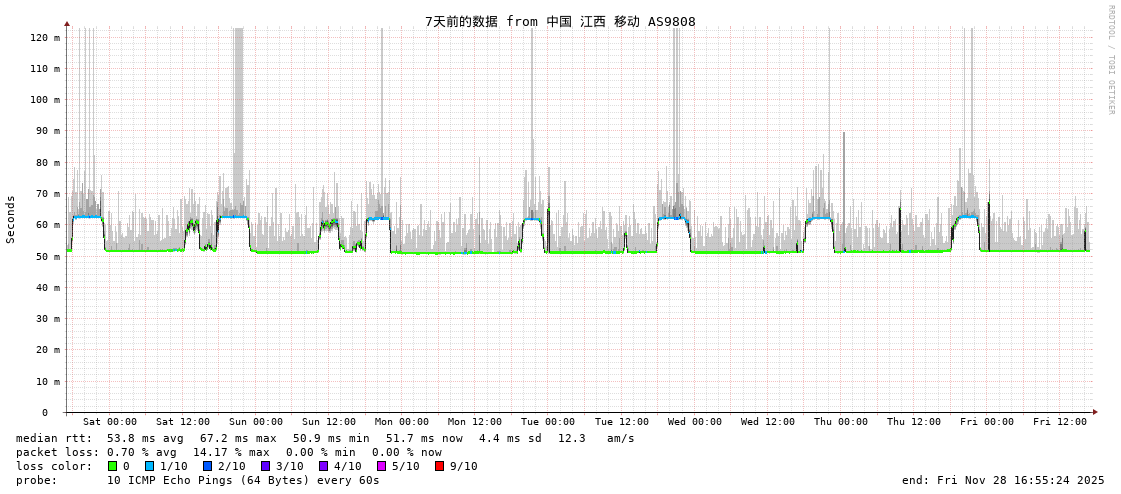Select the magenta 5/10 loss color swatch
This screenshot has height=494, width=1121.
click(381, 466)
